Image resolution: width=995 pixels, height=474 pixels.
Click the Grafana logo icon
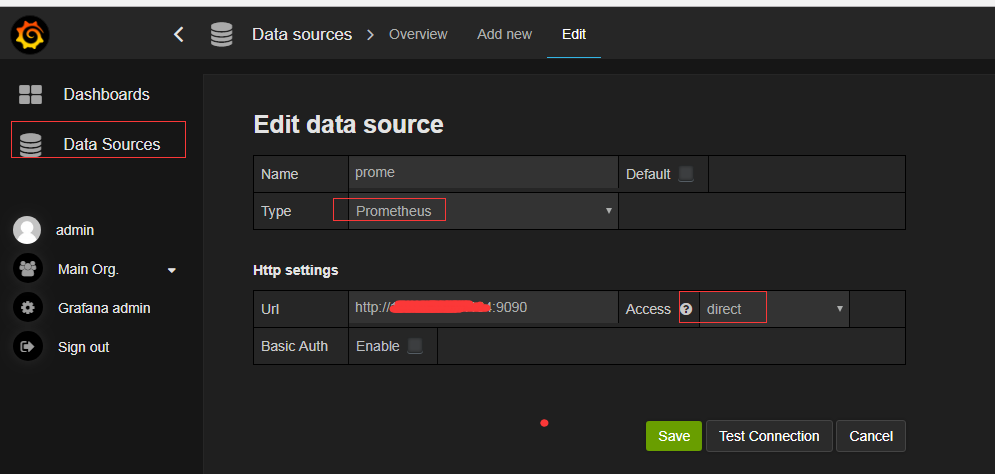[30, 35]
